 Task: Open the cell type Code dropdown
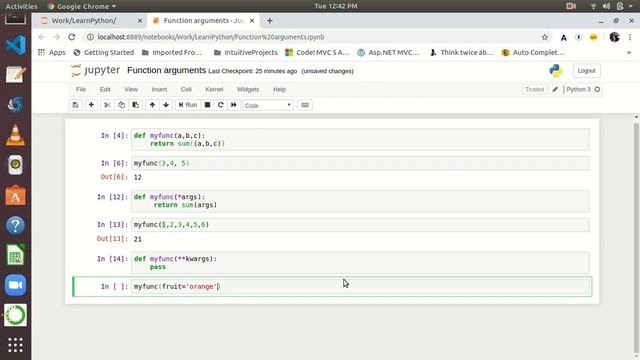tap(268, 105)
